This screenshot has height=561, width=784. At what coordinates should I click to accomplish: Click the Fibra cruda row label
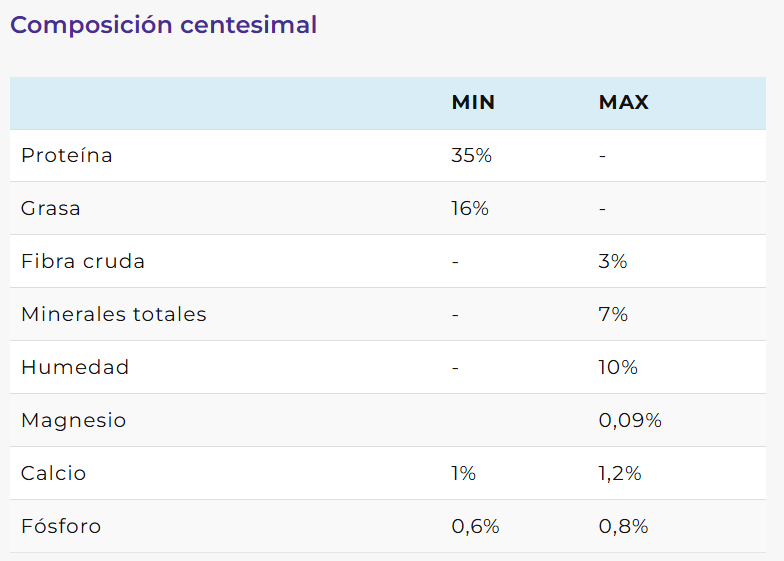point(83,262)
